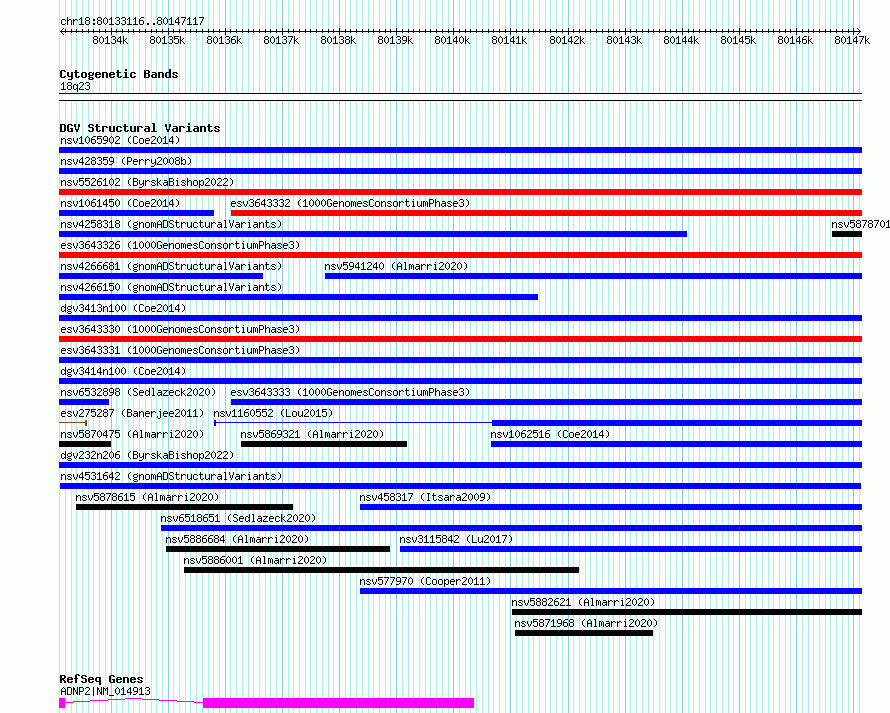Open nsv5882621 (Almarri2020) variant label

pyautogui.click(x=583, y=602)
